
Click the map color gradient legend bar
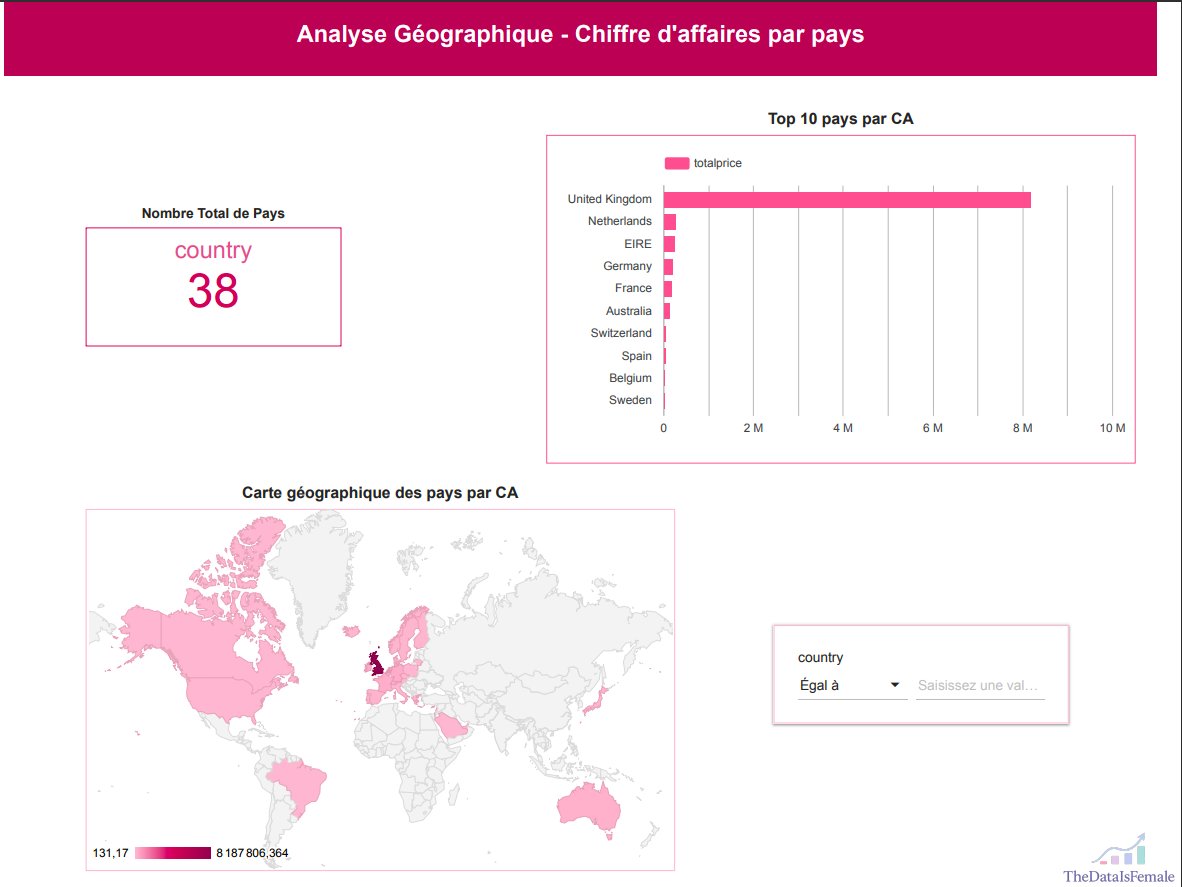pos(173,853)
